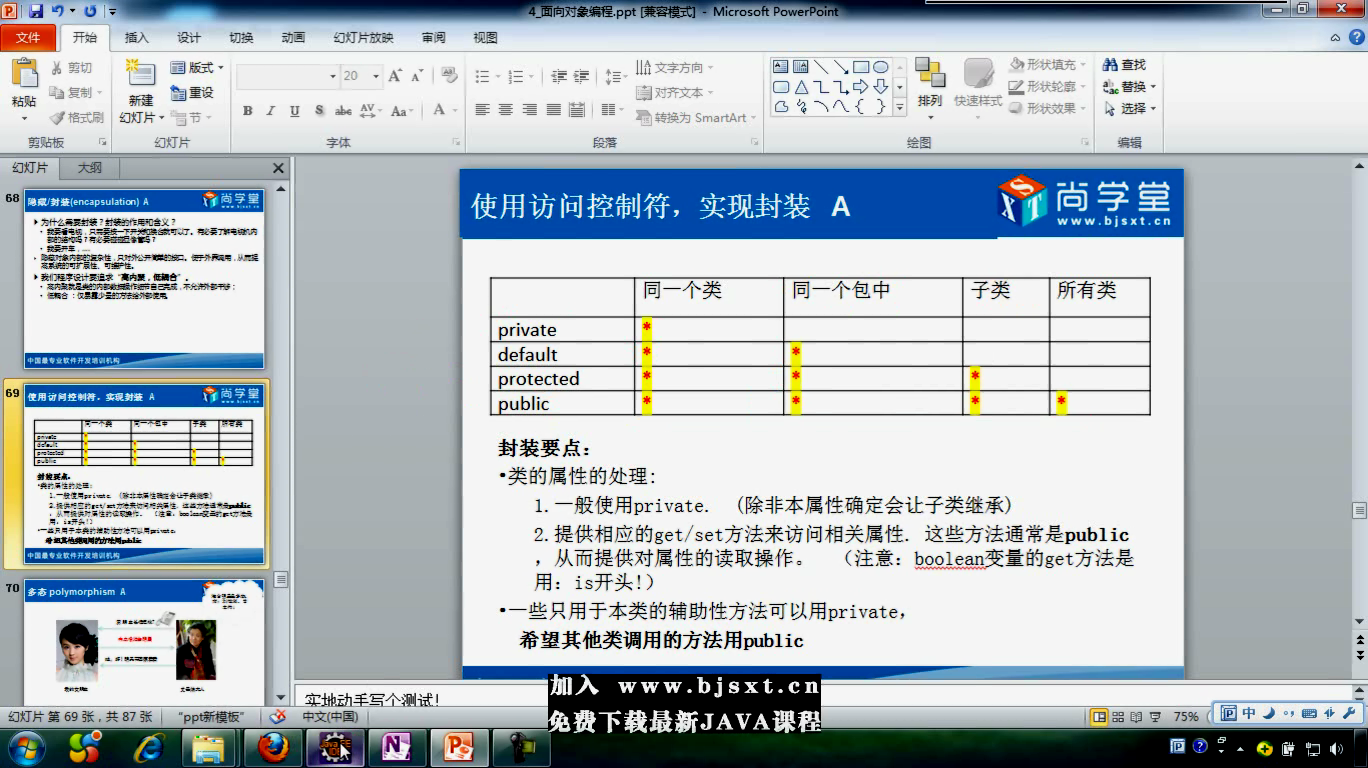Click the Paste (粘贴) icon
1368x768 pixels.
pyautogui.click(x=24, y=75)
